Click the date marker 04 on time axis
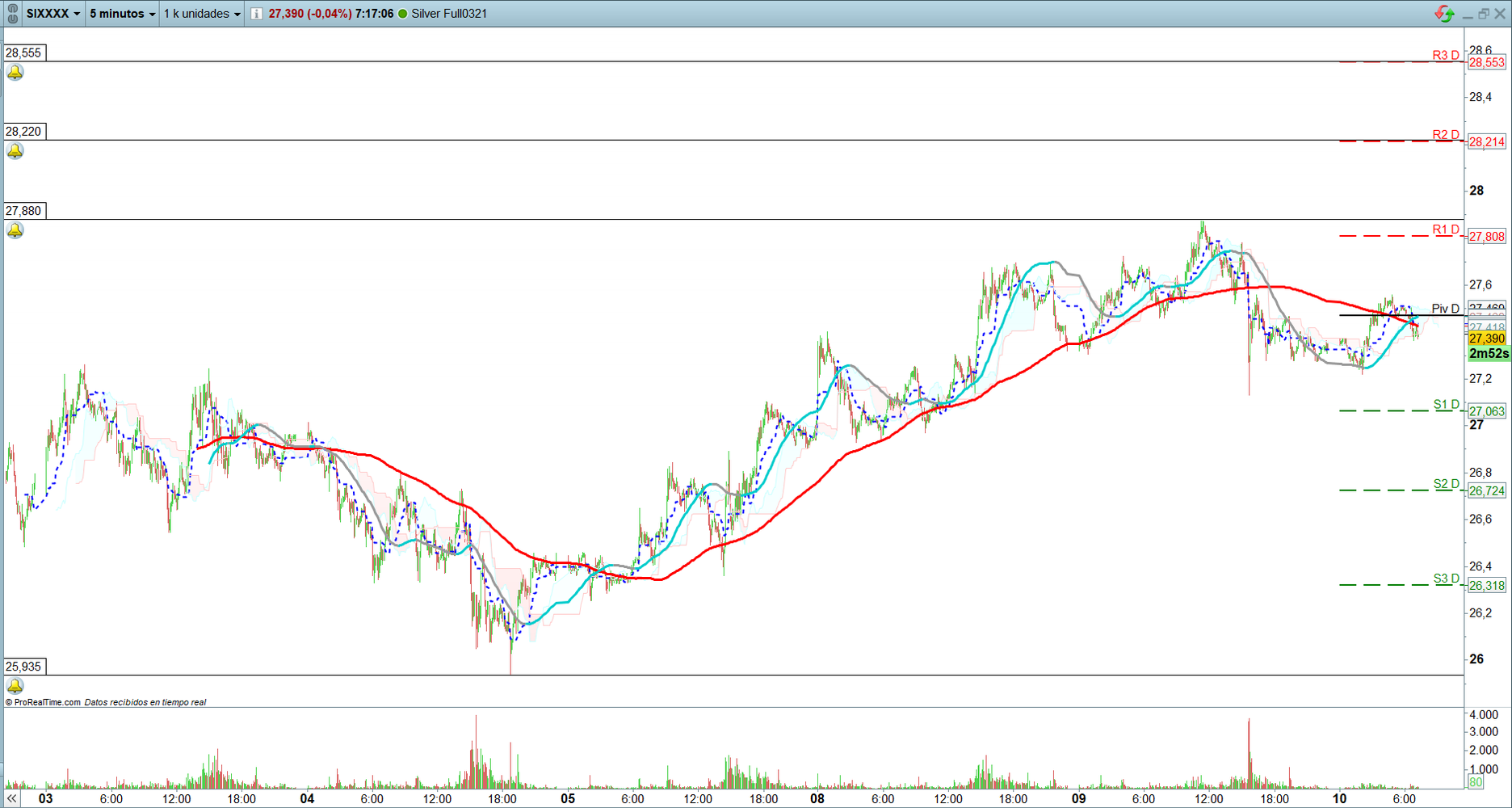The width and height of the screenshot is (1512, 808). coord(307,798)
